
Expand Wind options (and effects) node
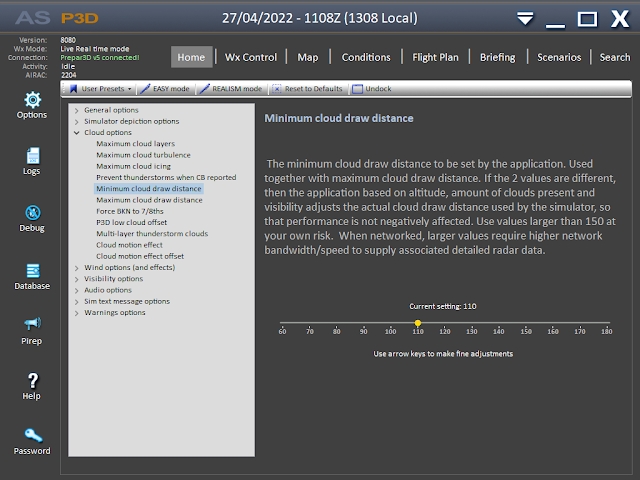77,267
